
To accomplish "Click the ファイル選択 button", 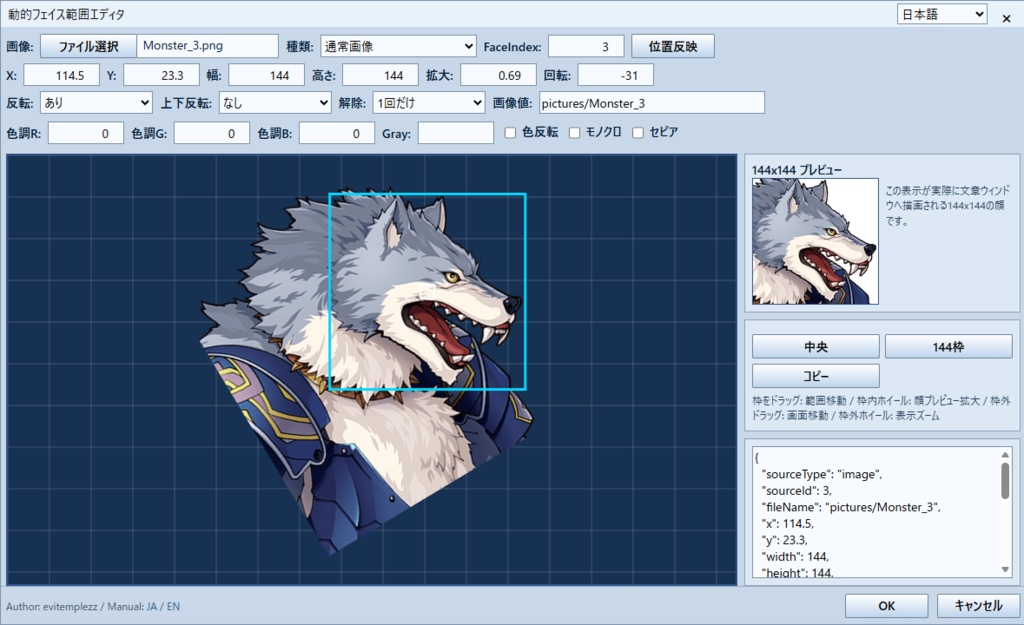I will (x=88, y=46).
